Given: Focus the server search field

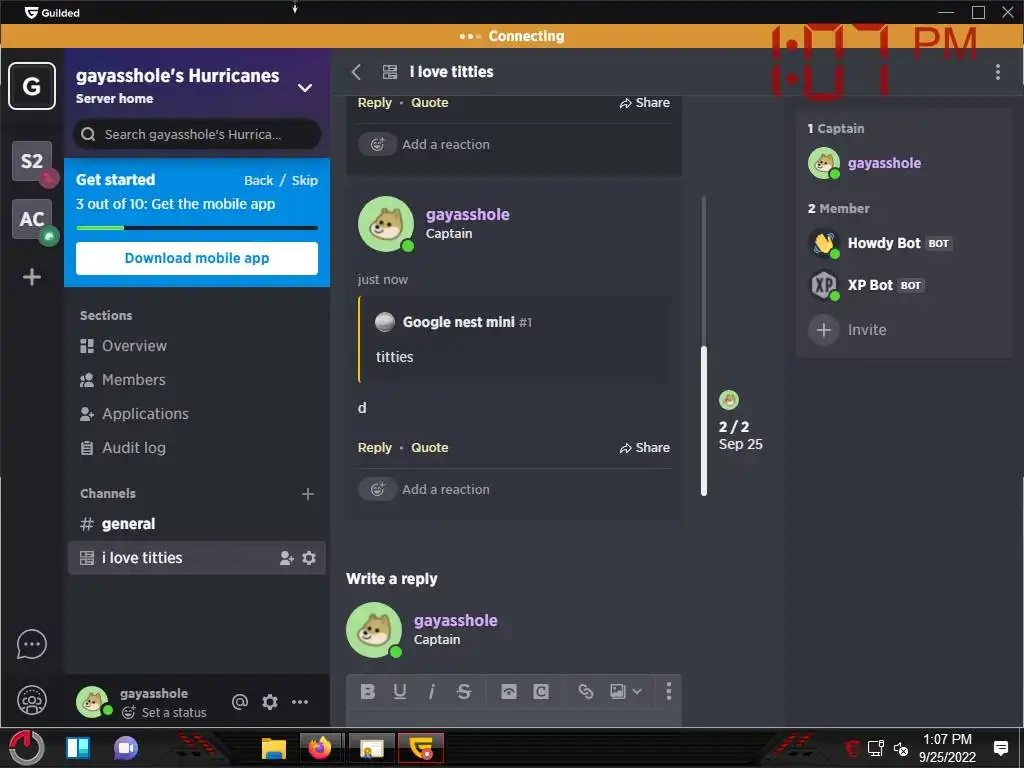Looking at the screenshot, I should [197, 135].
